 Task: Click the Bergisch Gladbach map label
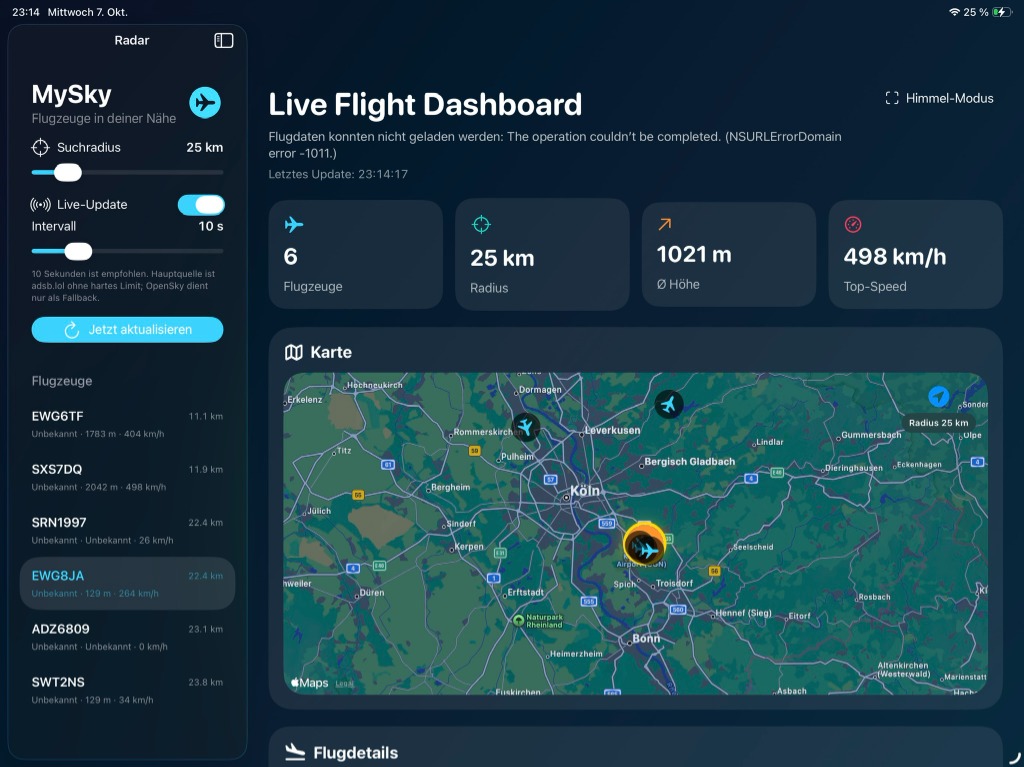tap(690, 461)
